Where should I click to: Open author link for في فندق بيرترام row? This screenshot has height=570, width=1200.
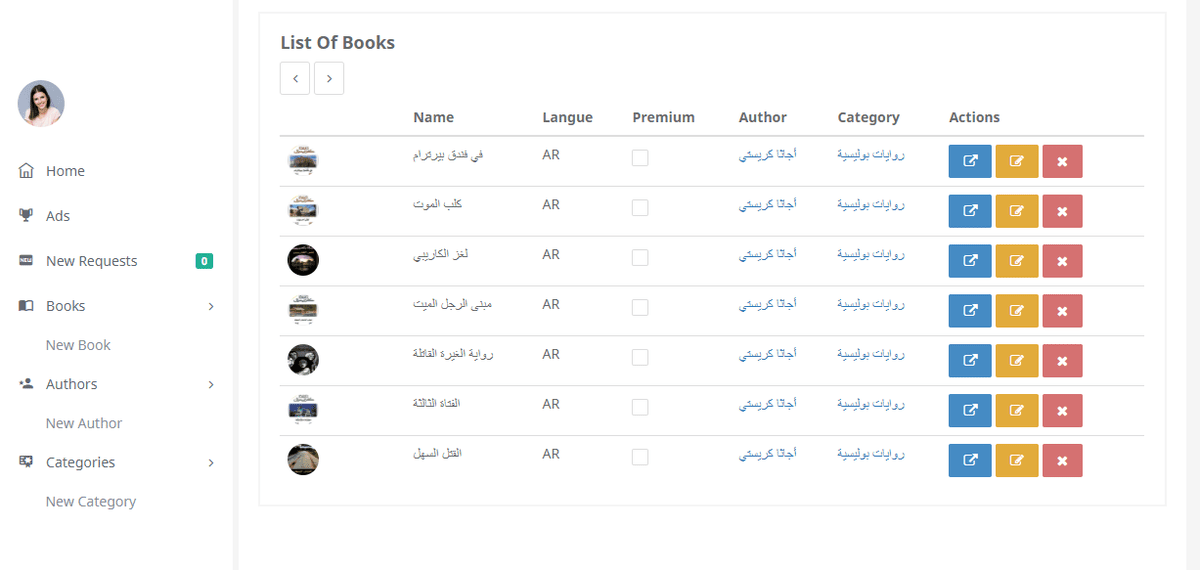click(768, 156)
